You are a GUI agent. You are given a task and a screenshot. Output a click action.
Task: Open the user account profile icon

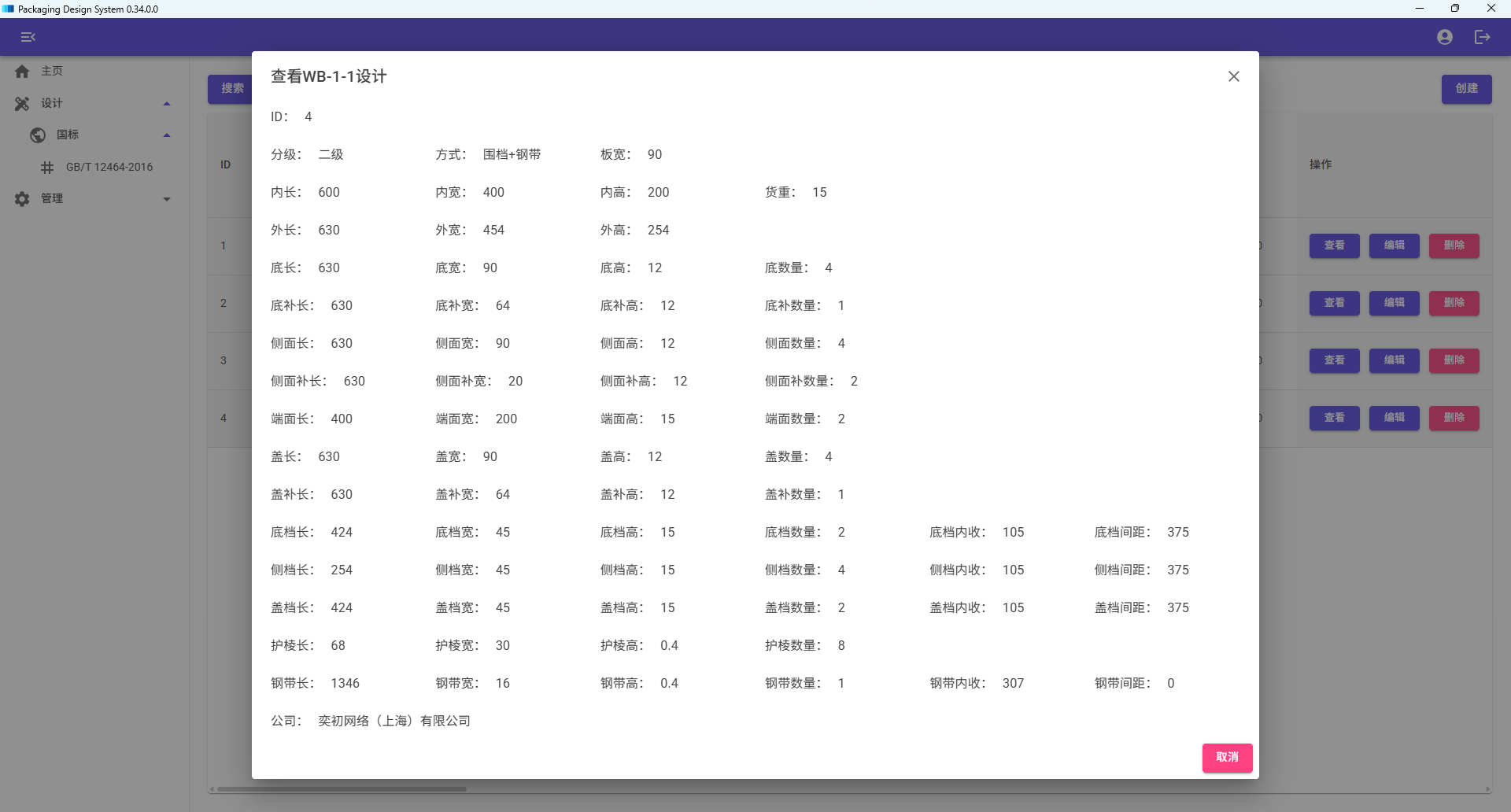coord(1445,37)
